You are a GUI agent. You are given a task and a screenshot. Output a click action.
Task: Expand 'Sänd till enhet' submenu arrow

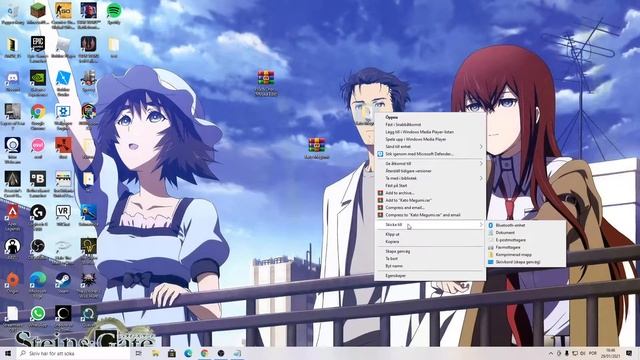point(481,147)
